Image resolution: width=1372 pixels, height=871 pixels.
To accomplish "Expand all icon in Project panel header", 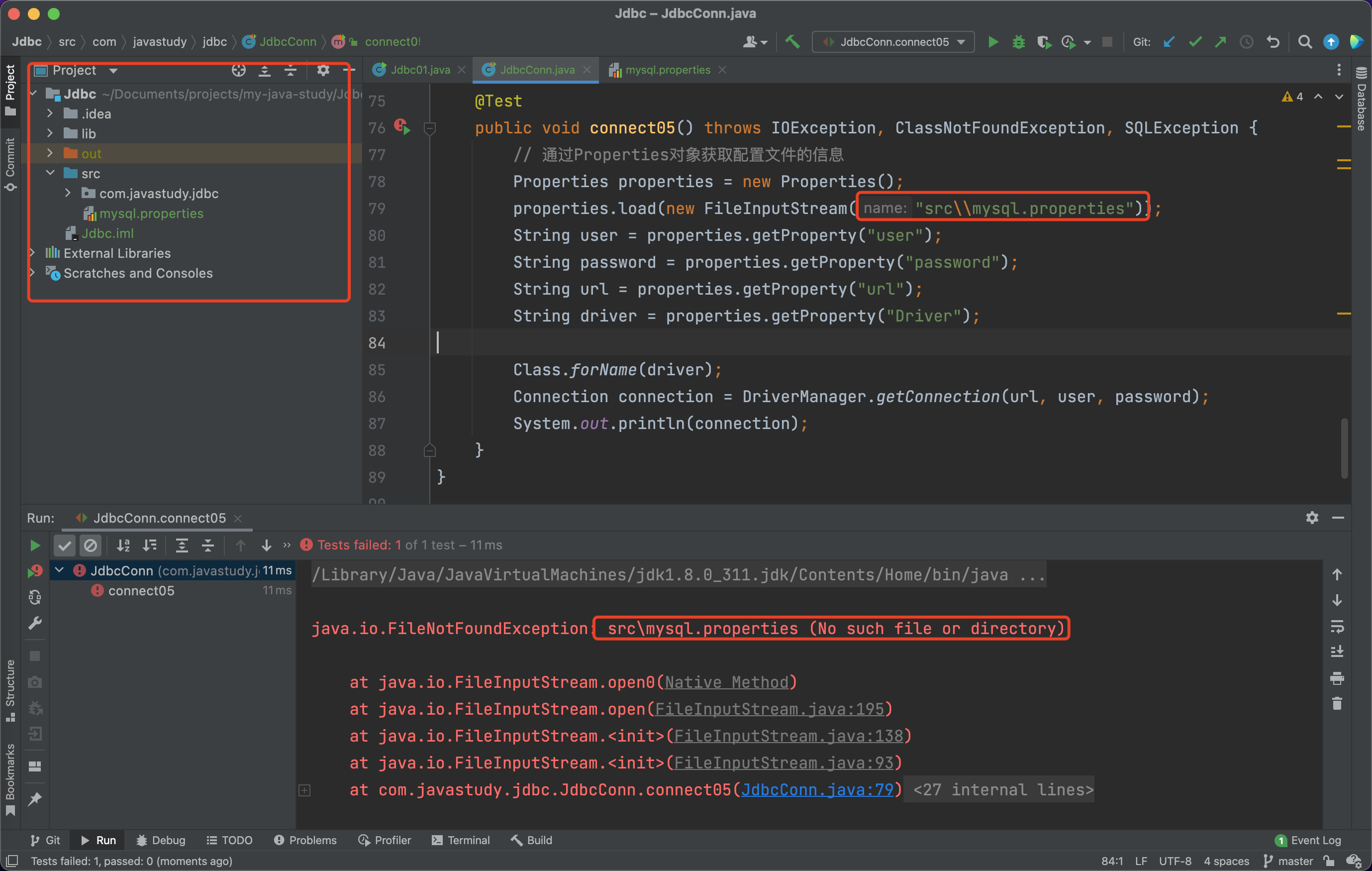I will pyautogui.click(x=264, y=70).
